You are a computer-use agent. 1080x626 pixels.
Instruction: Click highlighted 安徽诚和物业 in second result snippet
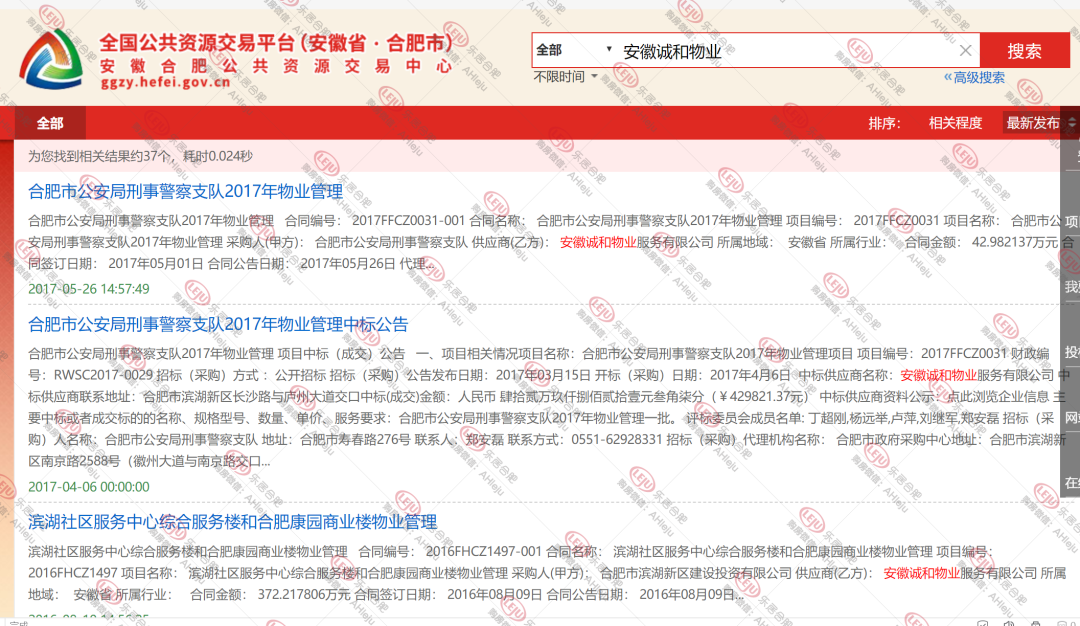tap(939, 375)
